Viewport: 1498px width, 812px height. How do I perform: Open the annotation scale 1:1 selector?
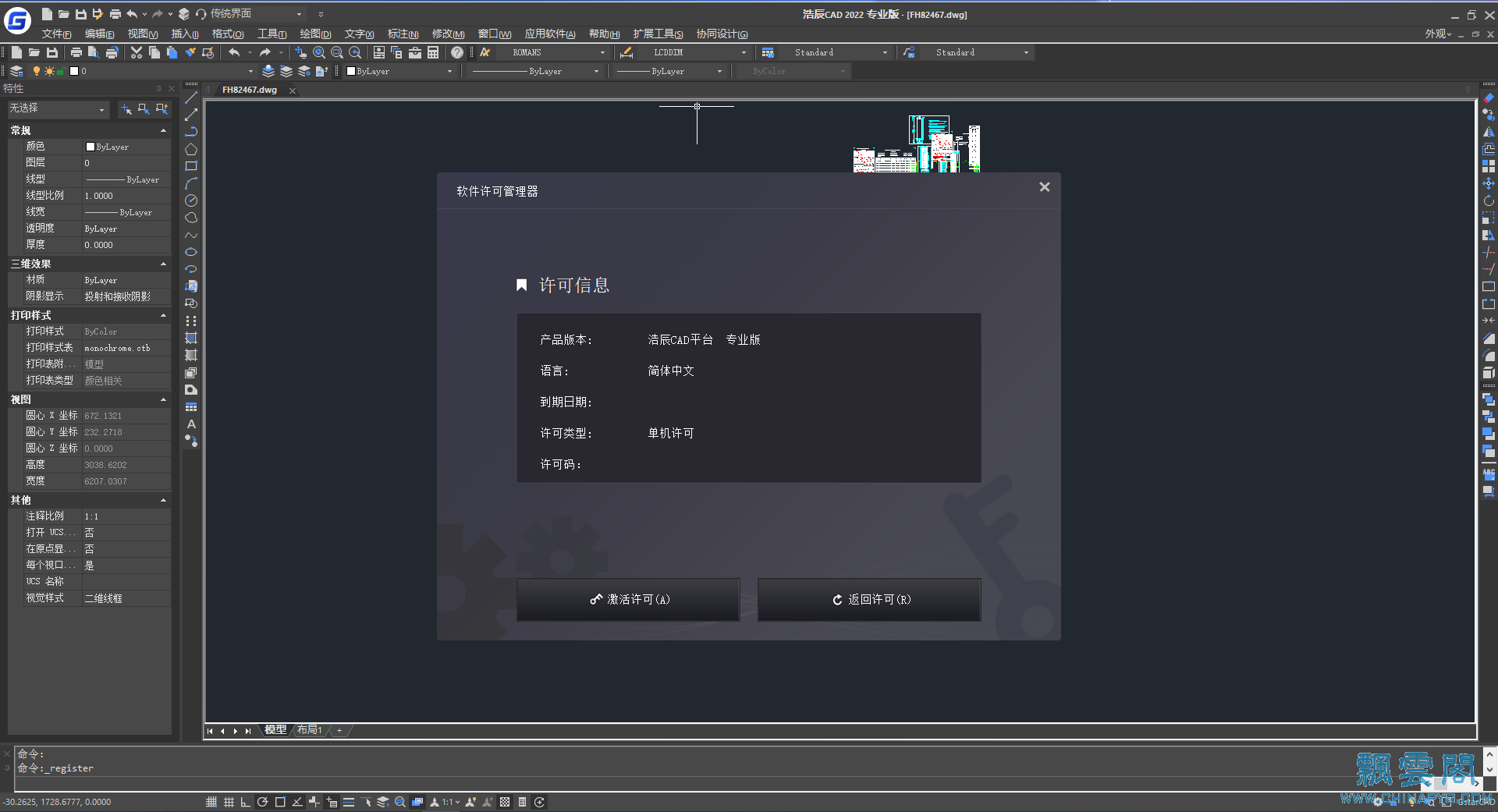(451, 802)
